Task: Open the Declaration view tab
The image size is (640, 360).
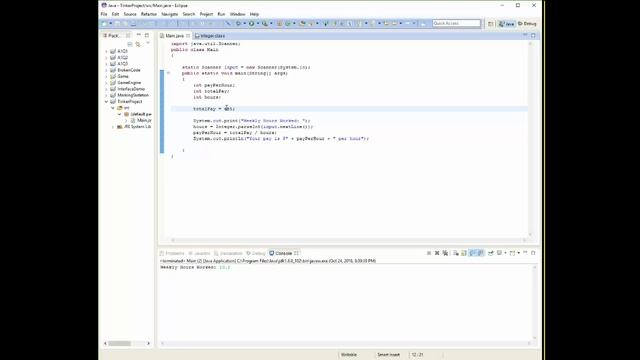Action: (x=229, y=253)
